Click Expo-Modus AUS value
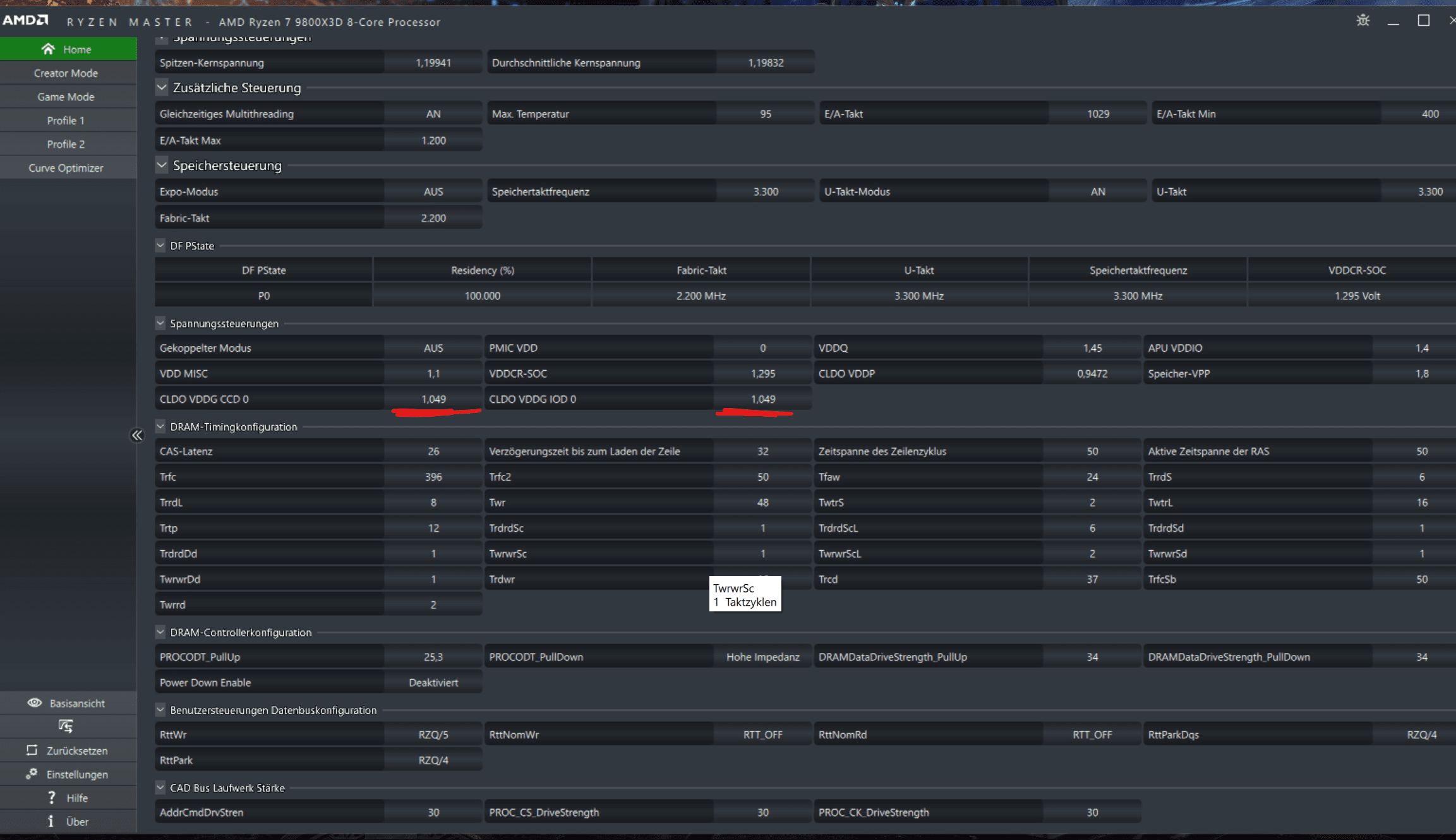This screenshot has width=1456, height=840. tap(433, 191)
